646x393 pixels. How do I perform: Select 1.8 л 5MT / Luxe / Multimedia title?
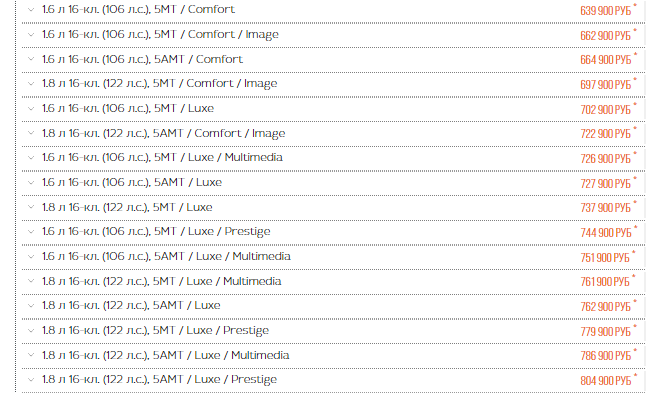(162, 281)
